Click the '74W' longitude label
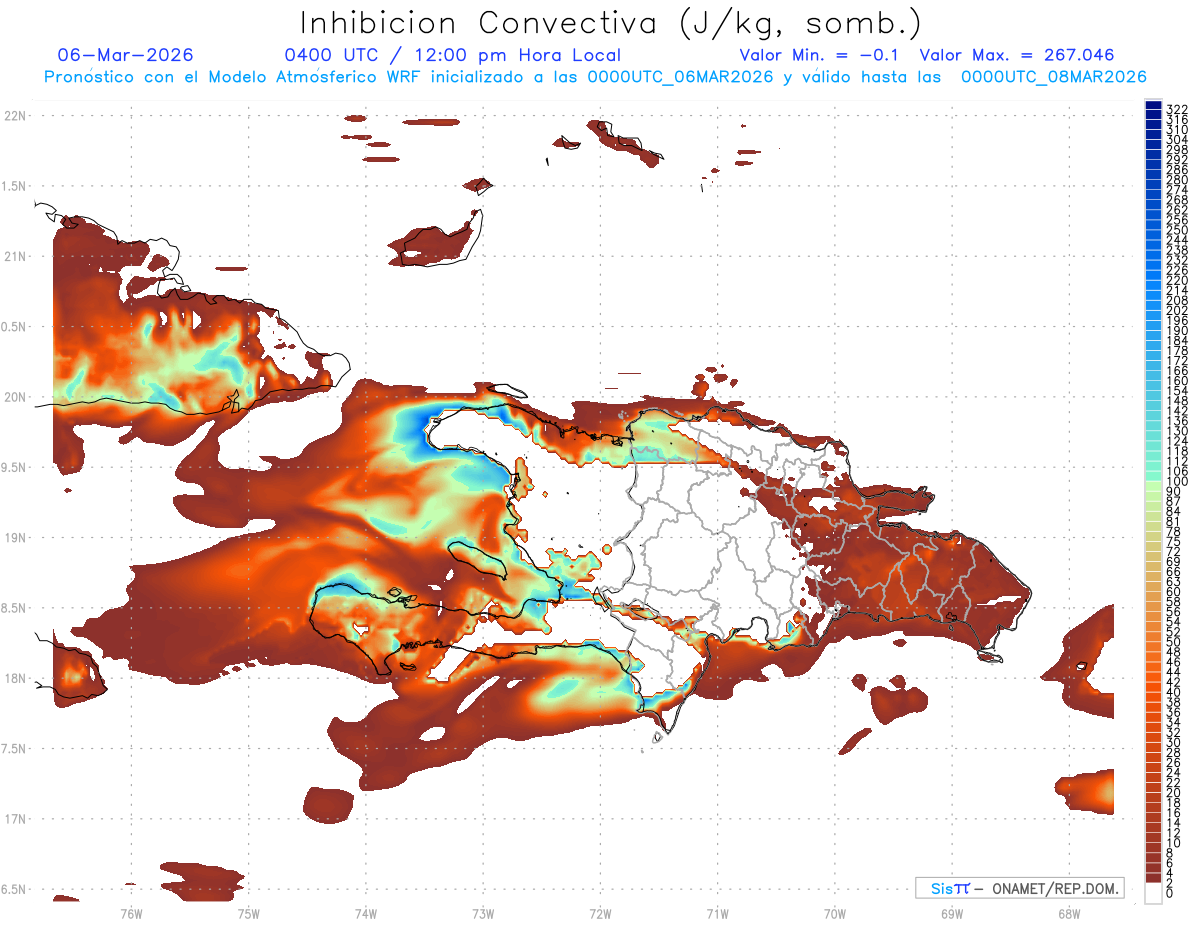Viewport: 1200px width, 927px height. [365, 913]
